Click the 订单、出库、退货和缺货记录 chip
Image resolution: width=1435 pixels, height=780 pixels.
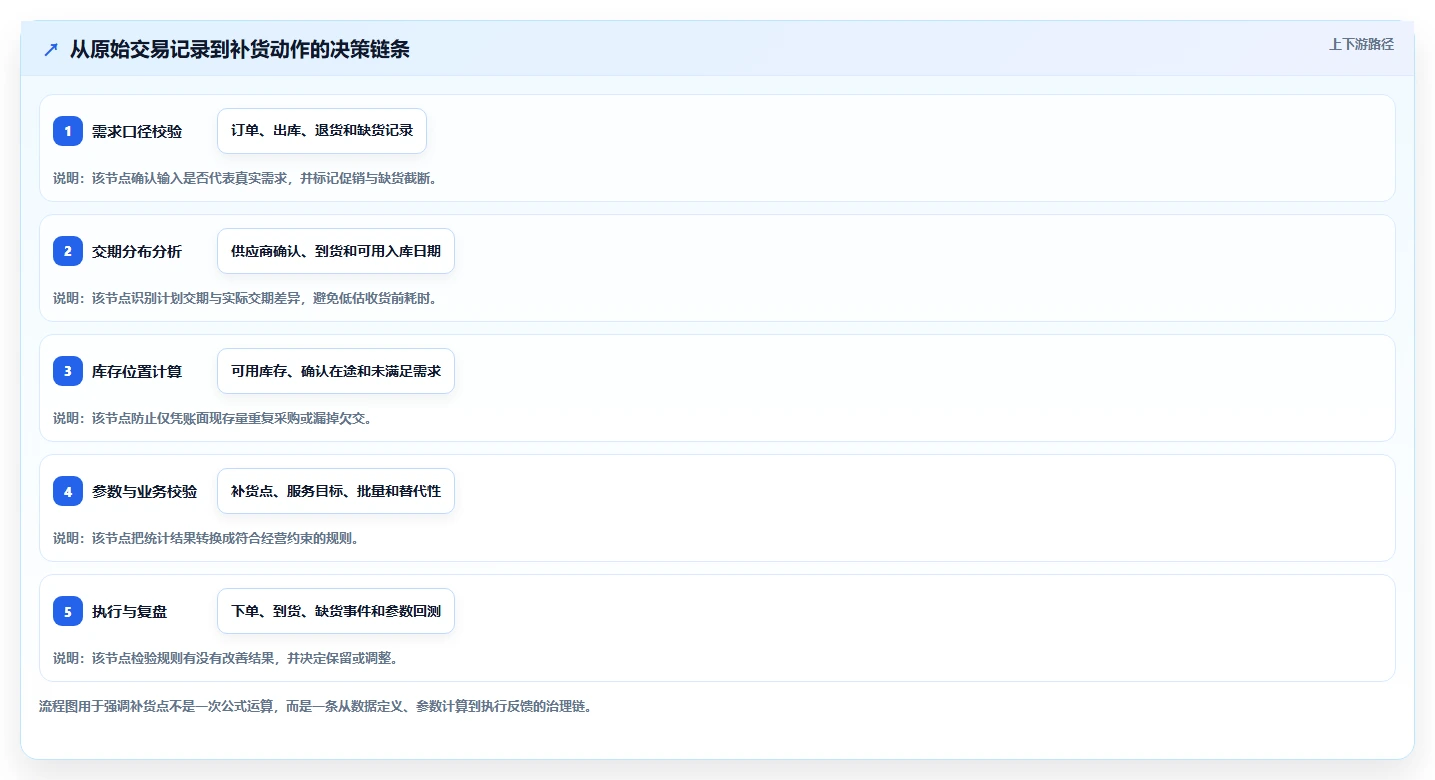click(x=322, y=131)
